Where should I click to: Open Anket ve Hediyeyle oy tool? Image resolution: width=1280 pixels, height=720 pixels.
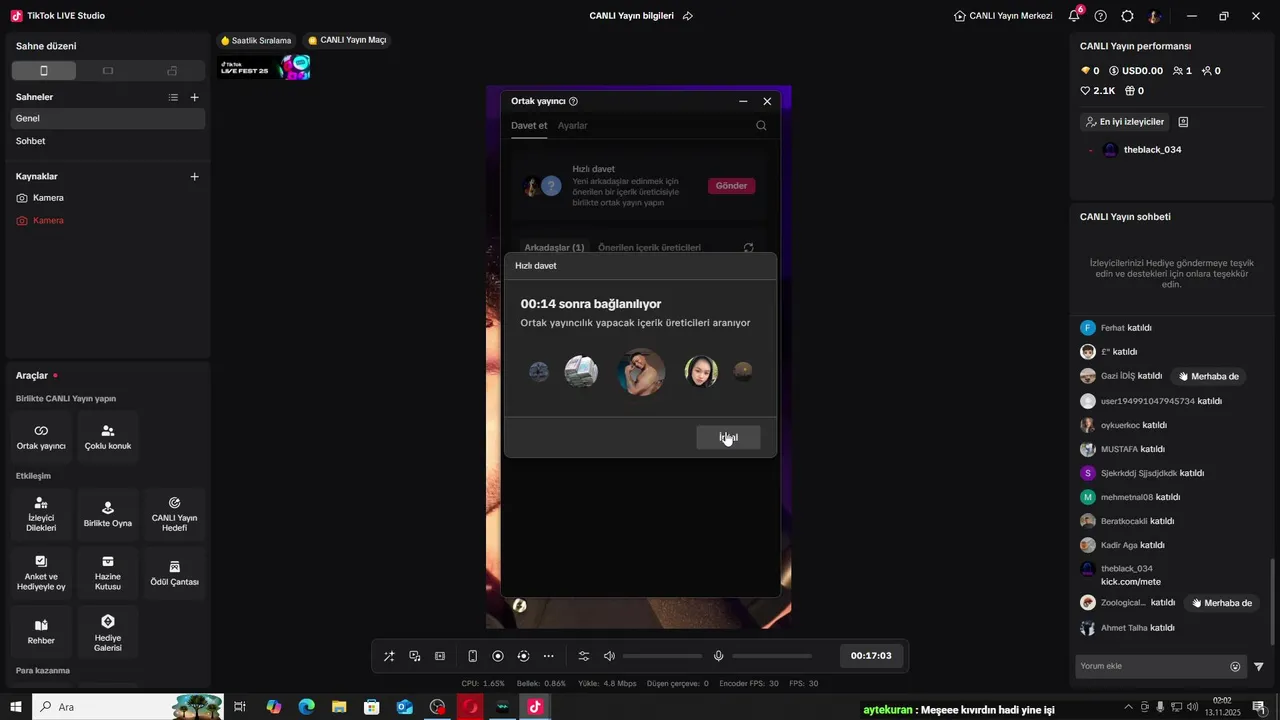click(41, 573)
